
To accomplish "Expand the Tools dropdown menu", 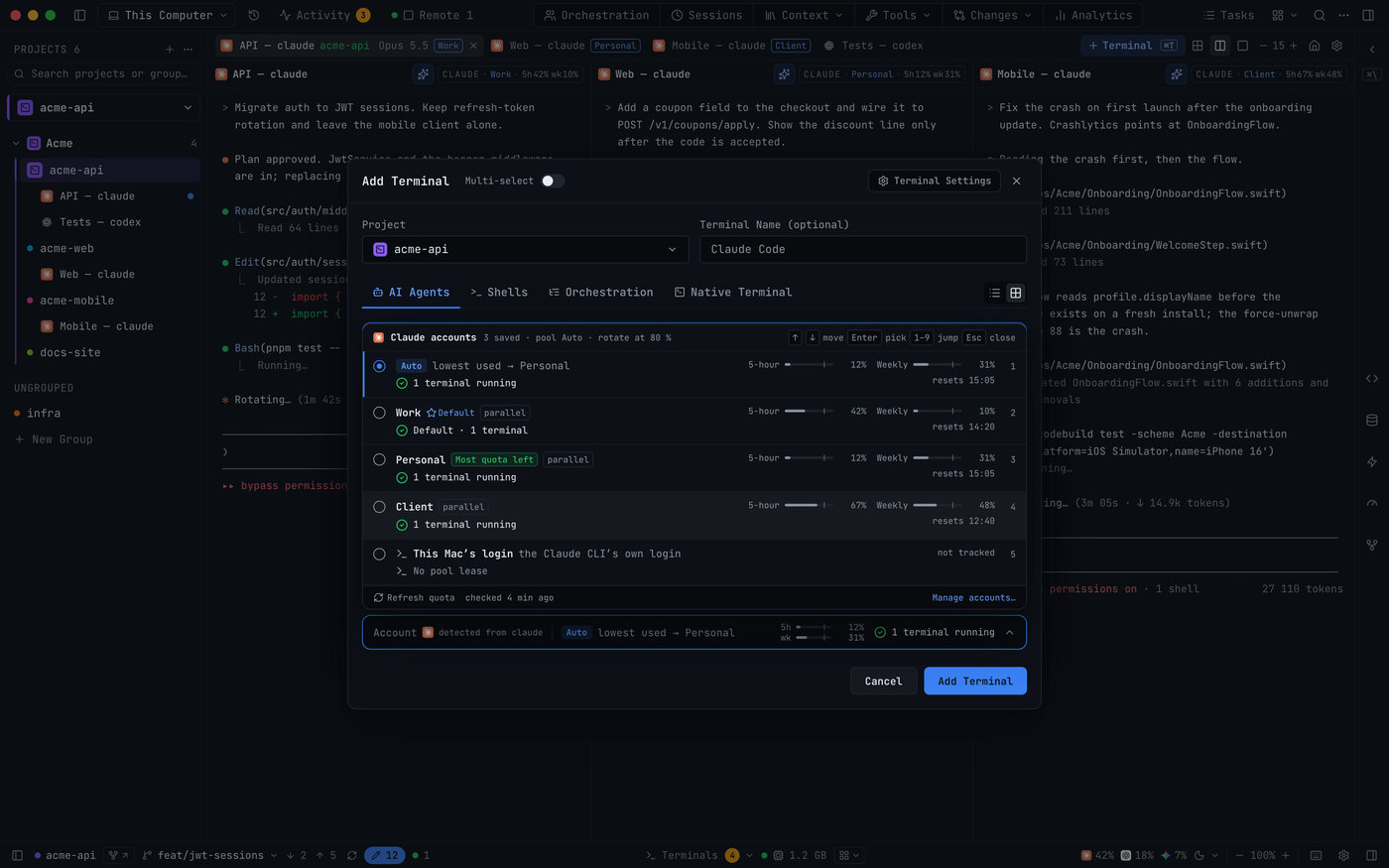I will pyautogui.click(x=898, y=15).
